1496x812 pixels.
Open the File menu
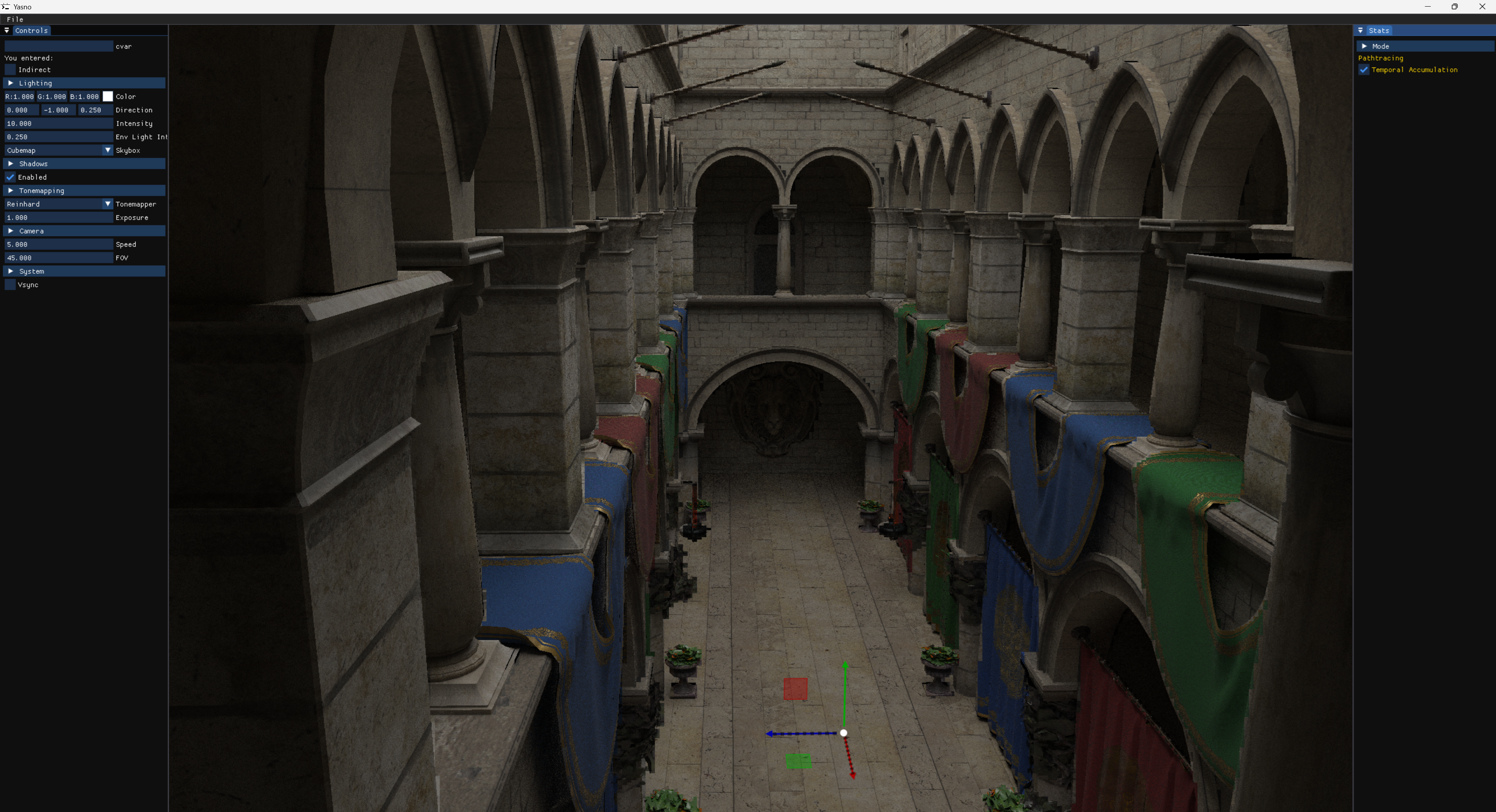coord(15,19)
